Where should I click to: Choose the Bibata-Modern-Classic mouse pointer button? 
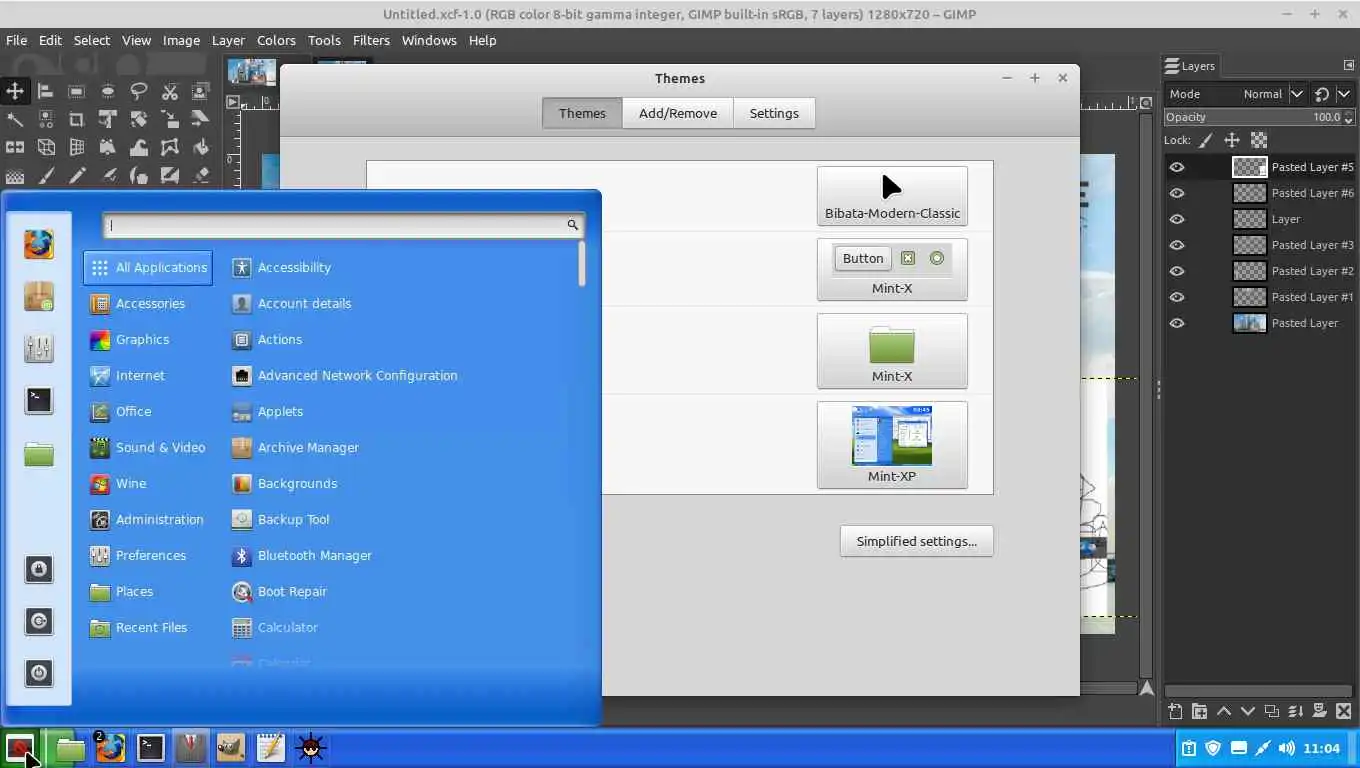tap(892, 196)
